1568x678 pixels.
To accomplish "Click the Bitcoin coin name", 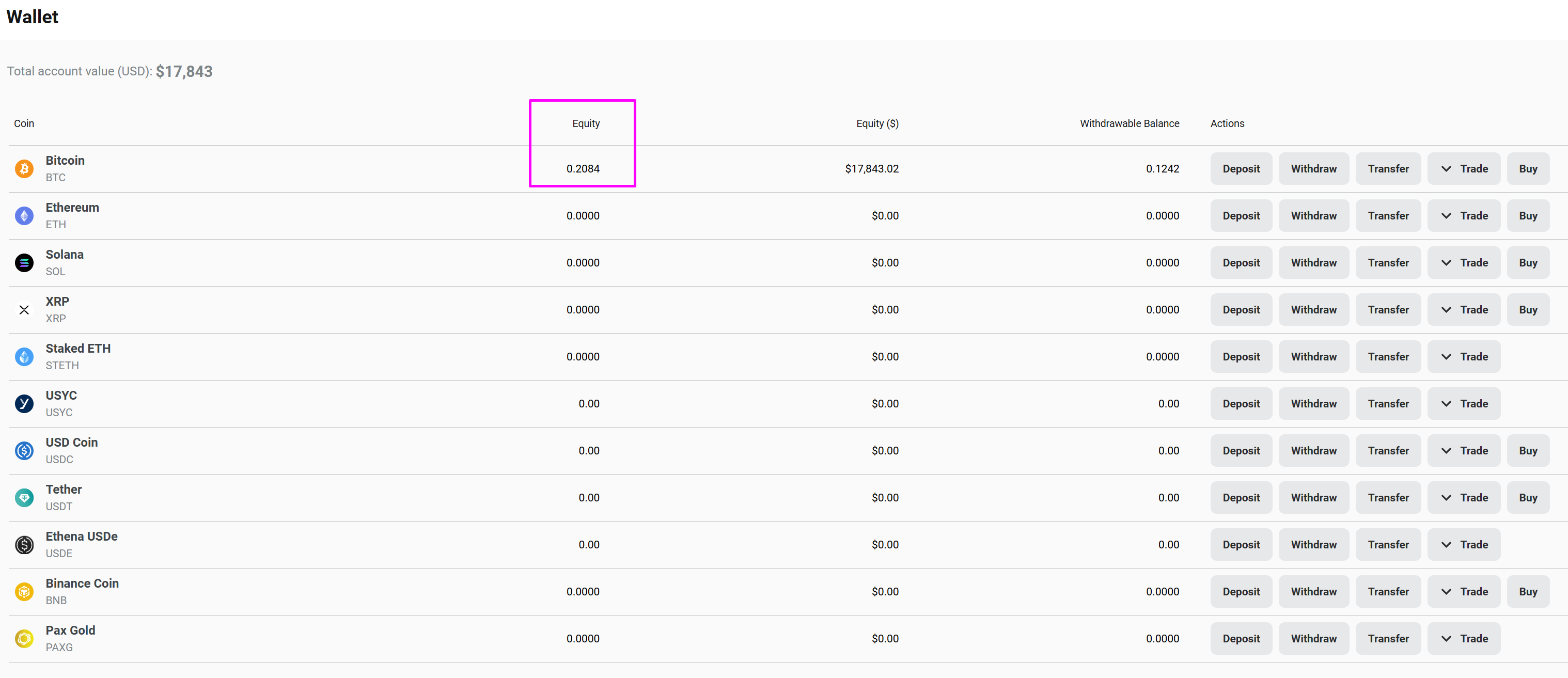I will coord(65,161).
